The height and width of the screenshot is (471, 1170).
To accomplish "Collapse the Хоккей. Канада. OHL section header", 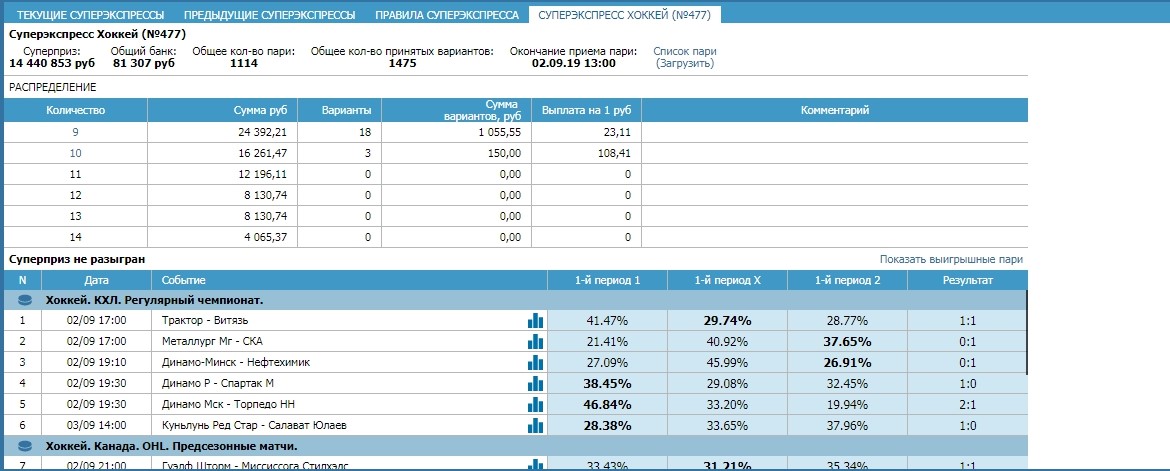I will coord(171,446).
